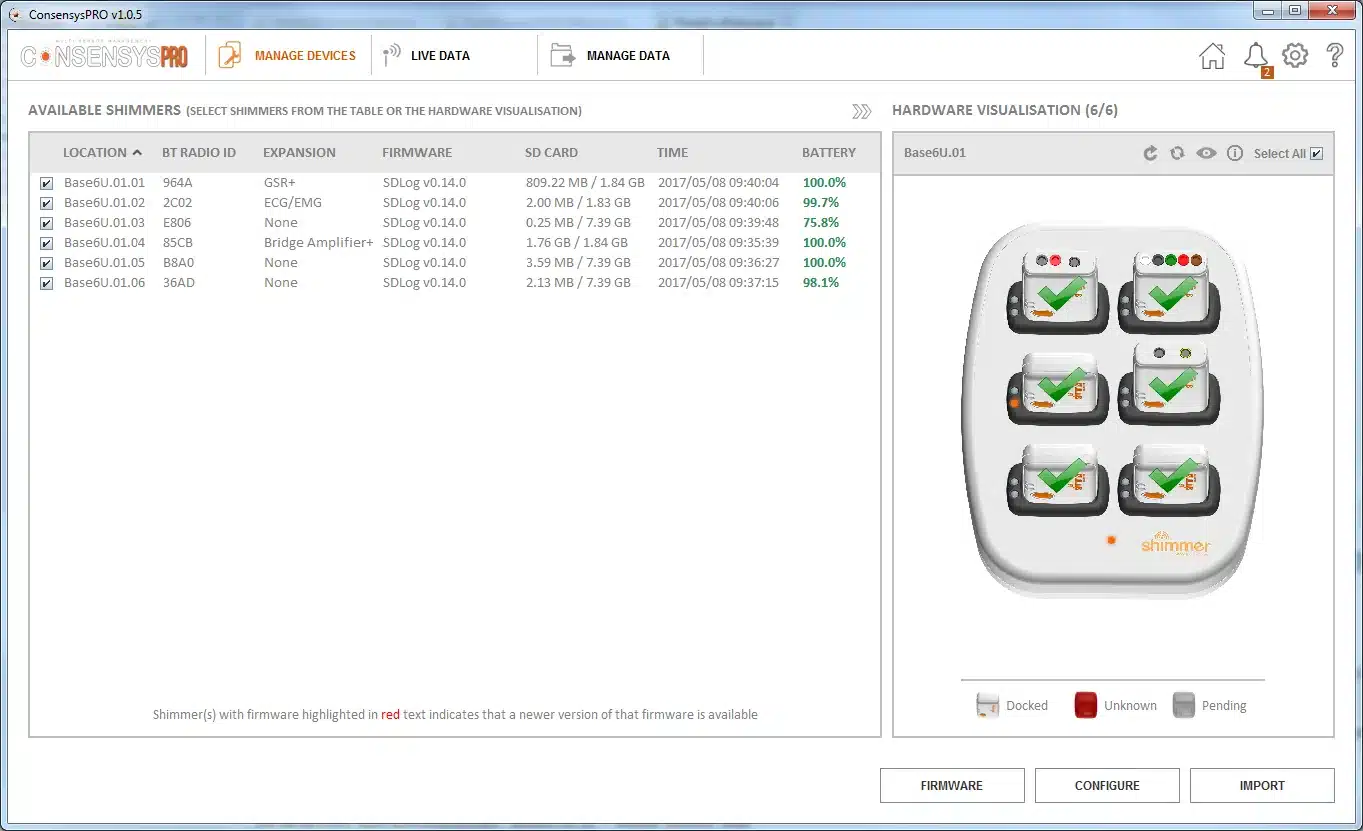Open the home screen icon

click(x=1212, y=56)
